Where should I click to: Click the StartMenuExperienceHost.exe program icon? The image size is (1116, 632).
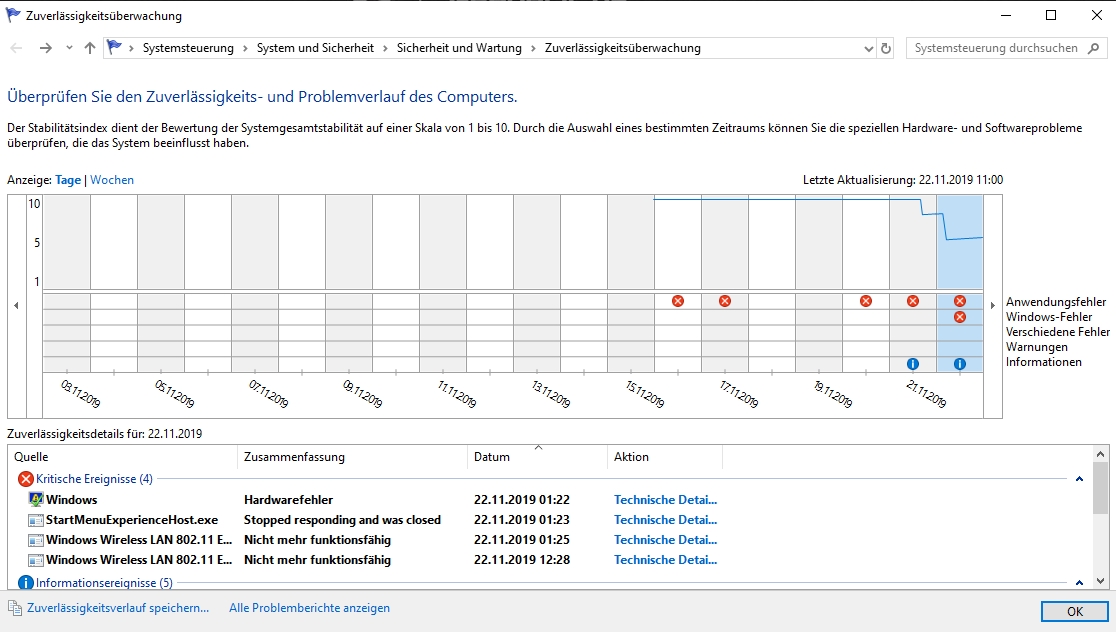coord(36,520)
